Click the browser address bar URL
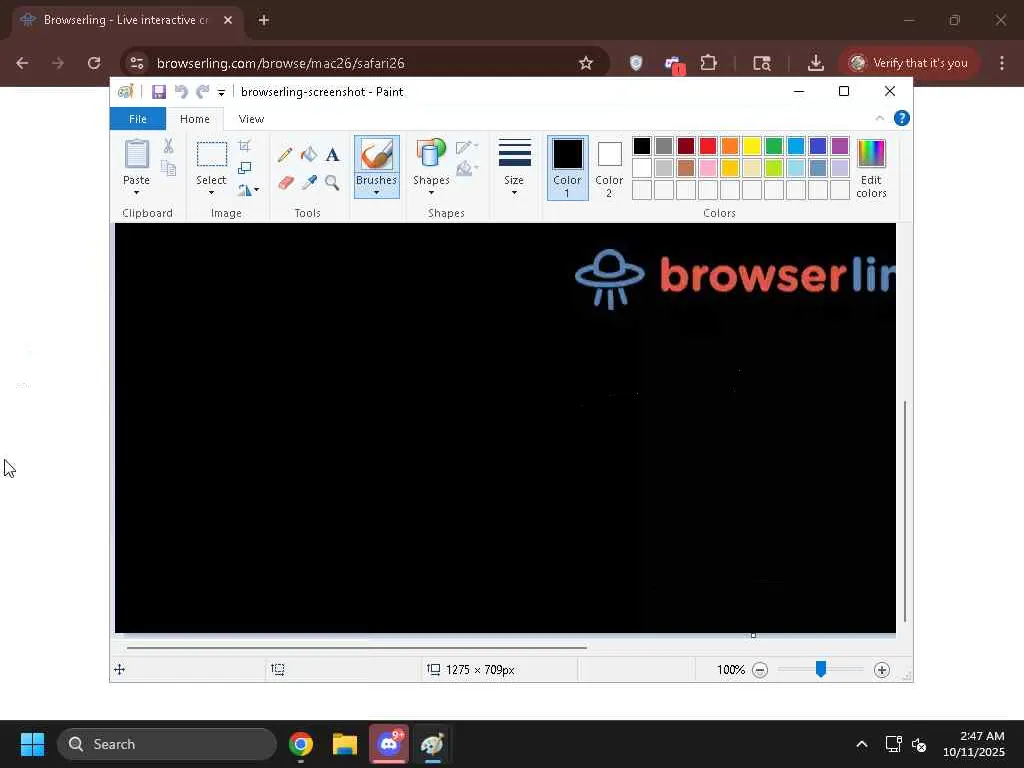1024x768 pixels. 281,63
